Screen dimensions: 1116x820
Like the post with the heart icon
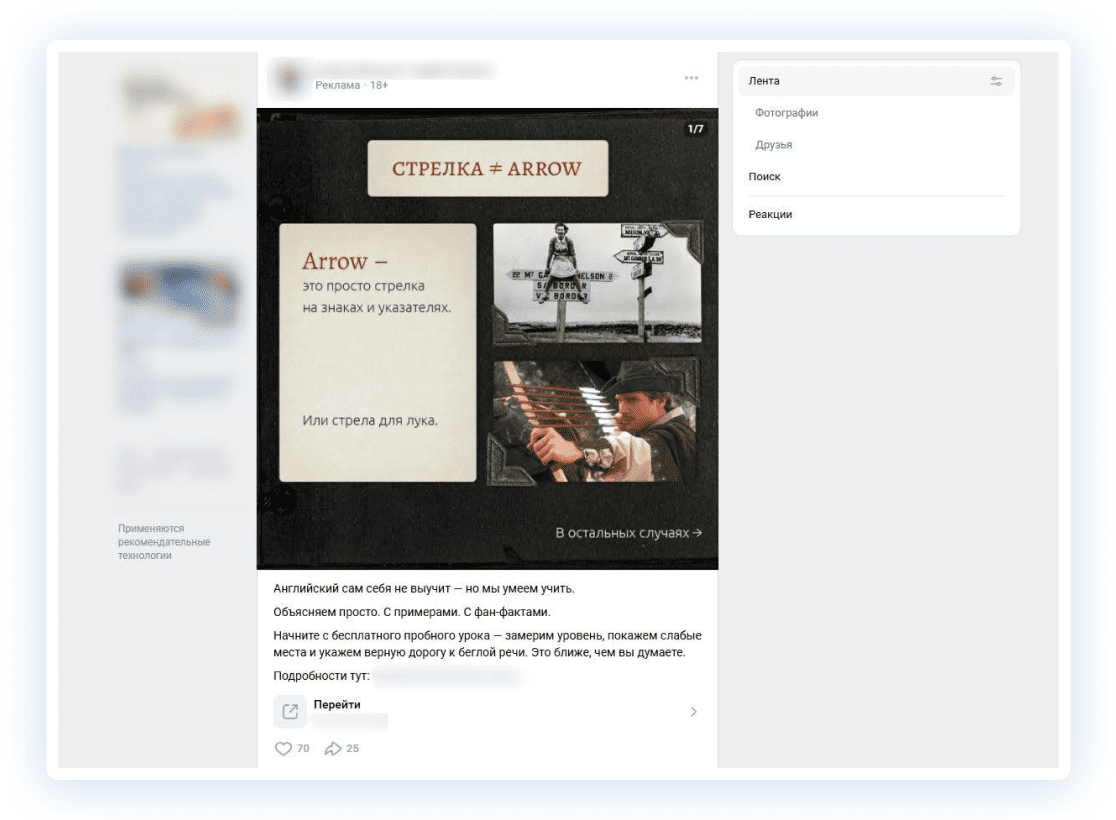tap(283, 748)
